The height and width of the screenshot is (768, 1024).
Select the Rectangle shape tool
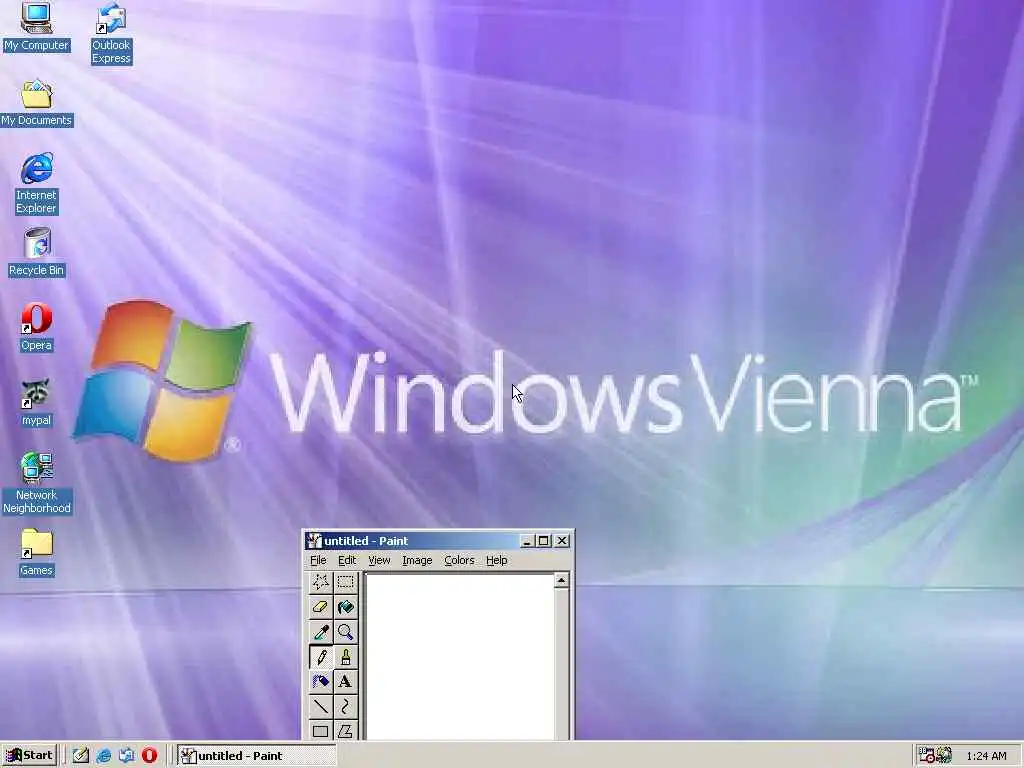320,730
